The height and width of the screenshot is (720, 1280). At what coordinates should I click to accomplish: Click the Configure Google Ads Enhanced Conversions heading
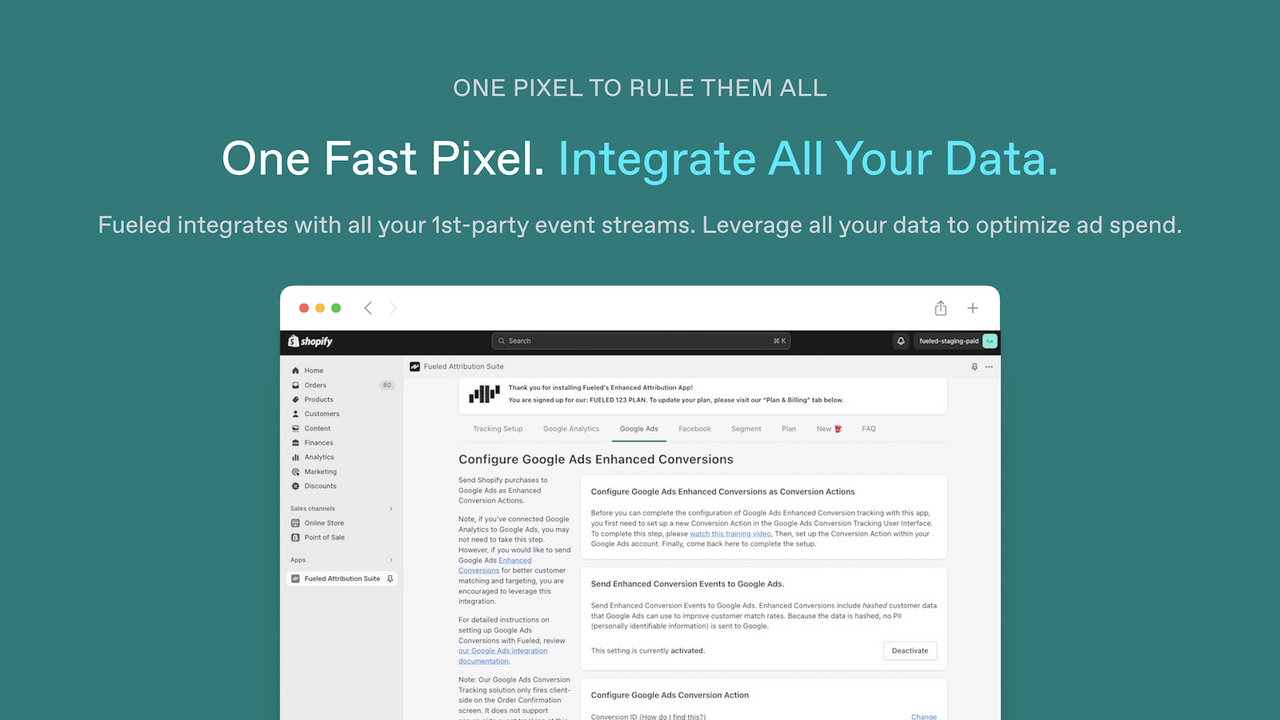click(596, 460)
